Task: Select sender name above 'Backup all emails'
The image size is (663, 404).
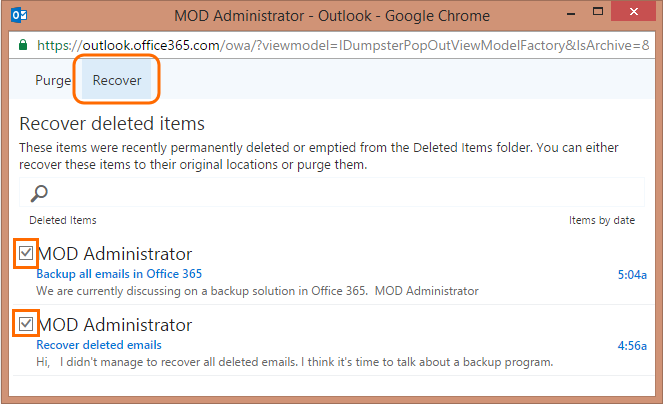Action: point(115,254)
